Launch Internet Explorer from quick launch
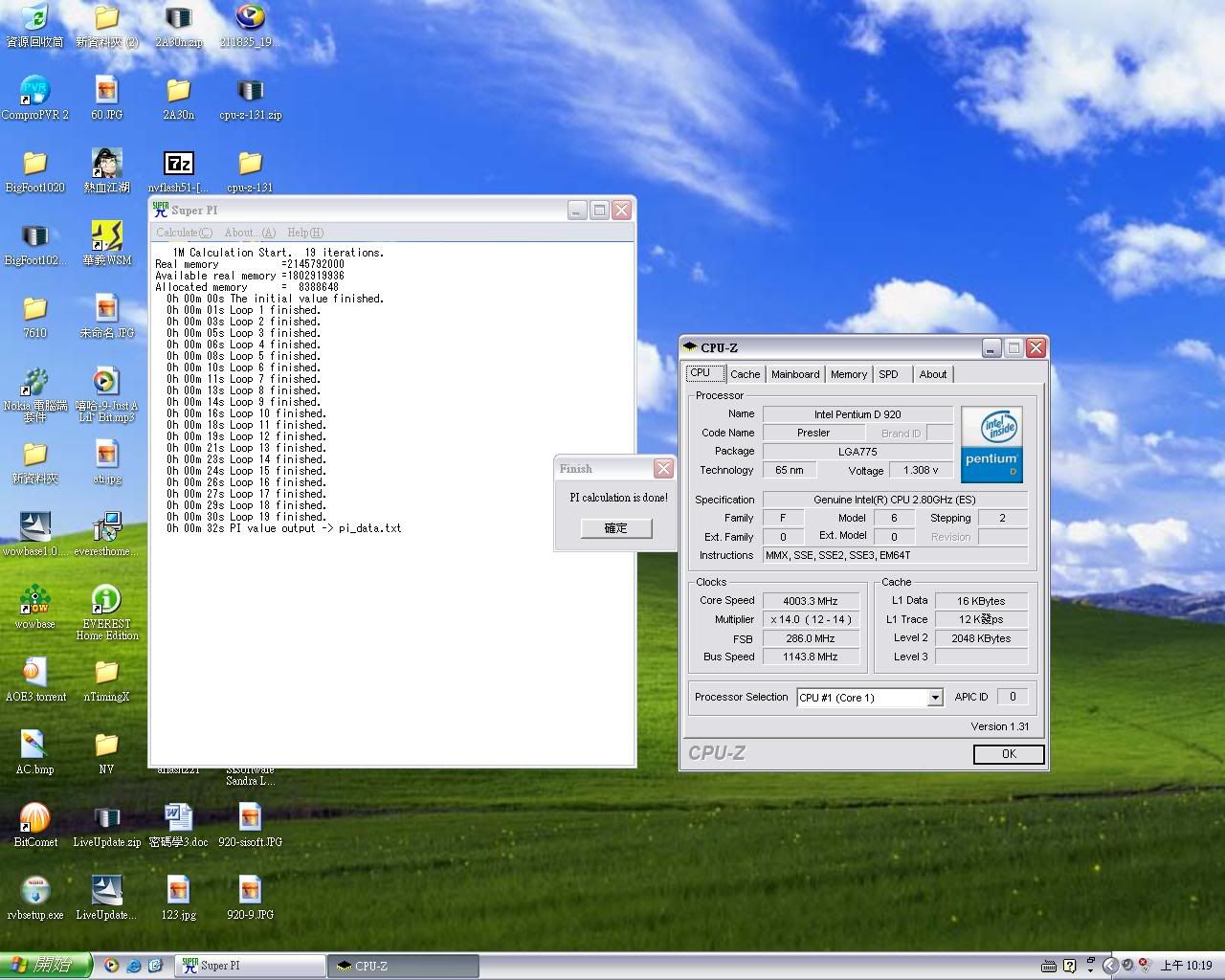This screenshot has height=980, width=1225. pos(134,966)
